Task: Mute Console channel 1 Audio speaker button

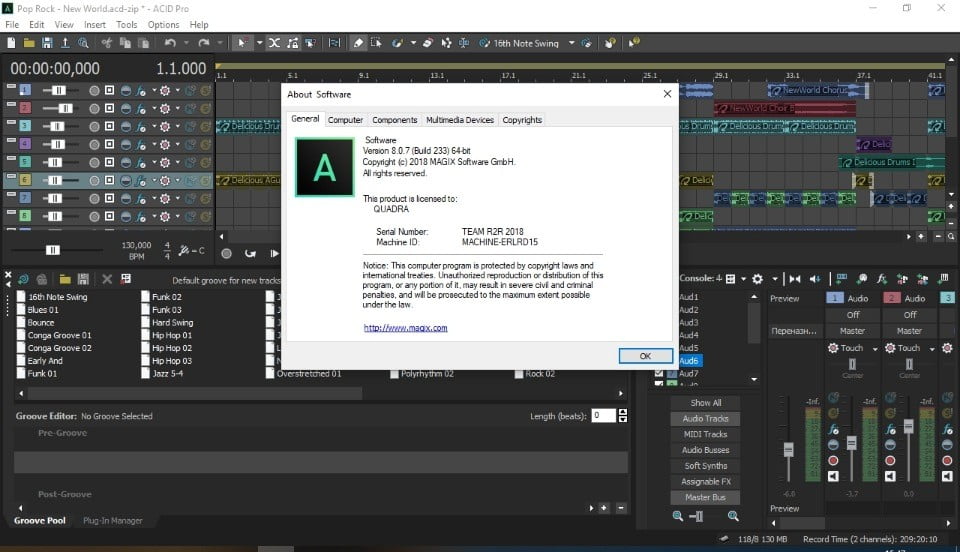Action: (833, 476)
